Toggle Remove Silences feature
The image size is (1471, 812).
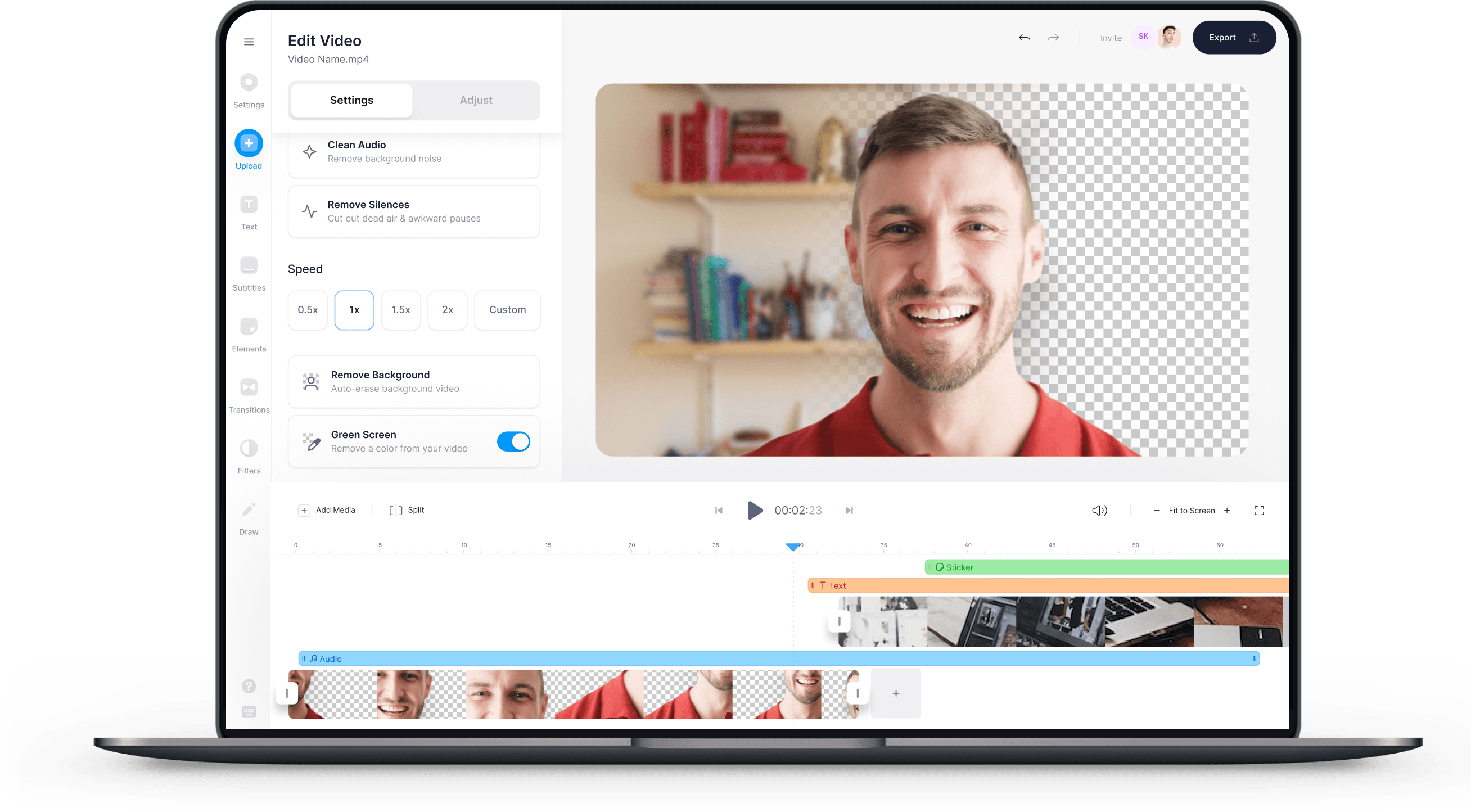(414, 211)
